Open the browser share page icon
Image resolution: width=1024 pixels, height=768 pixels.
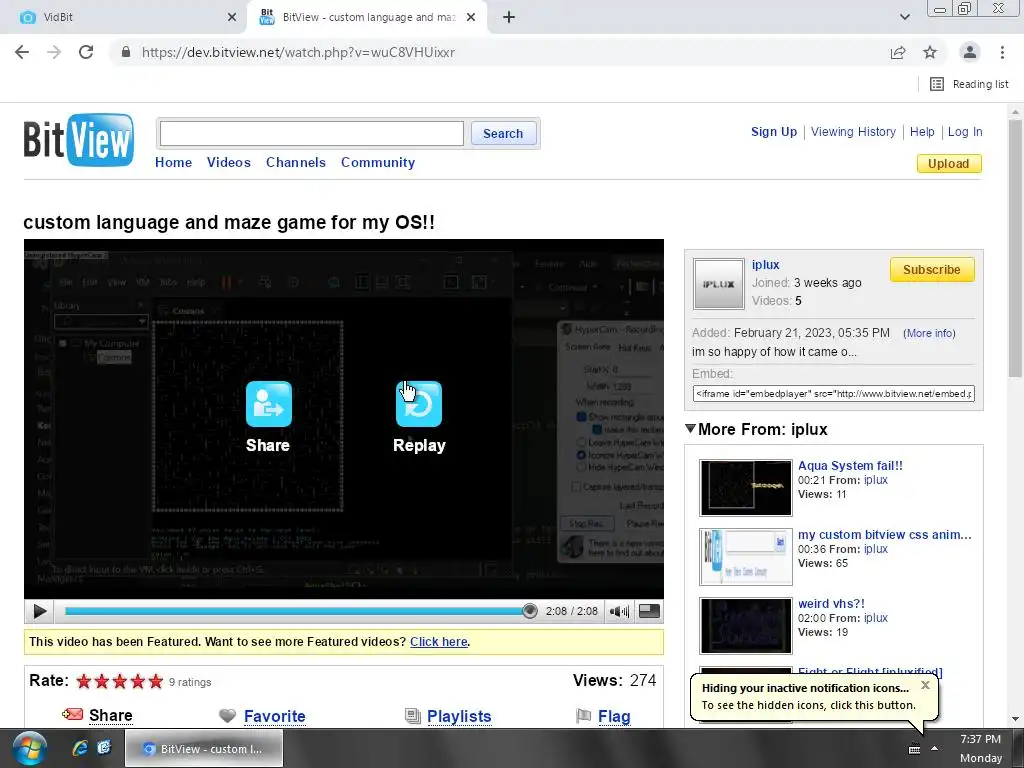click(x=898, y=52)
